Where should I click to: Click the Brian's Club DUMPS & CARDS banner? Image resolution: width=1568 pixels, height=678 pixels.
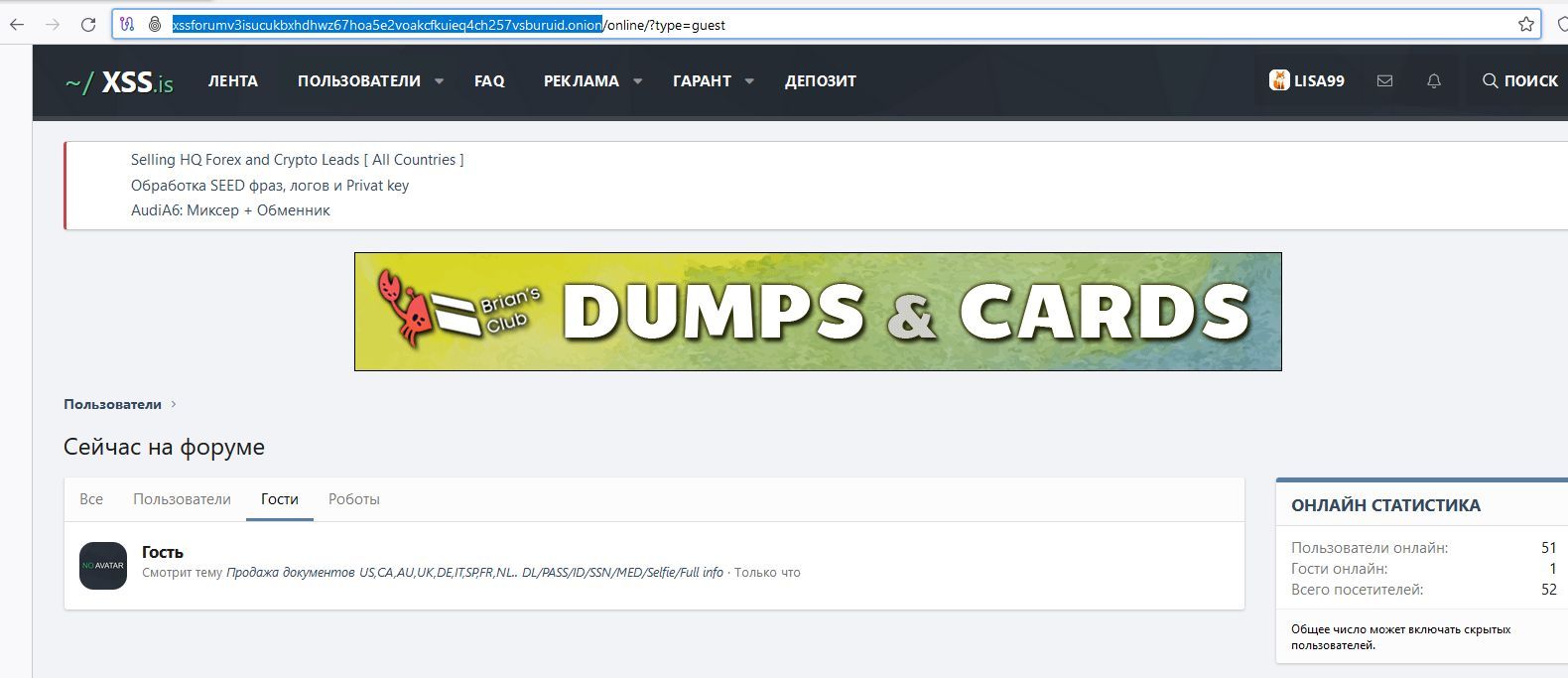(x=818, y=312)
